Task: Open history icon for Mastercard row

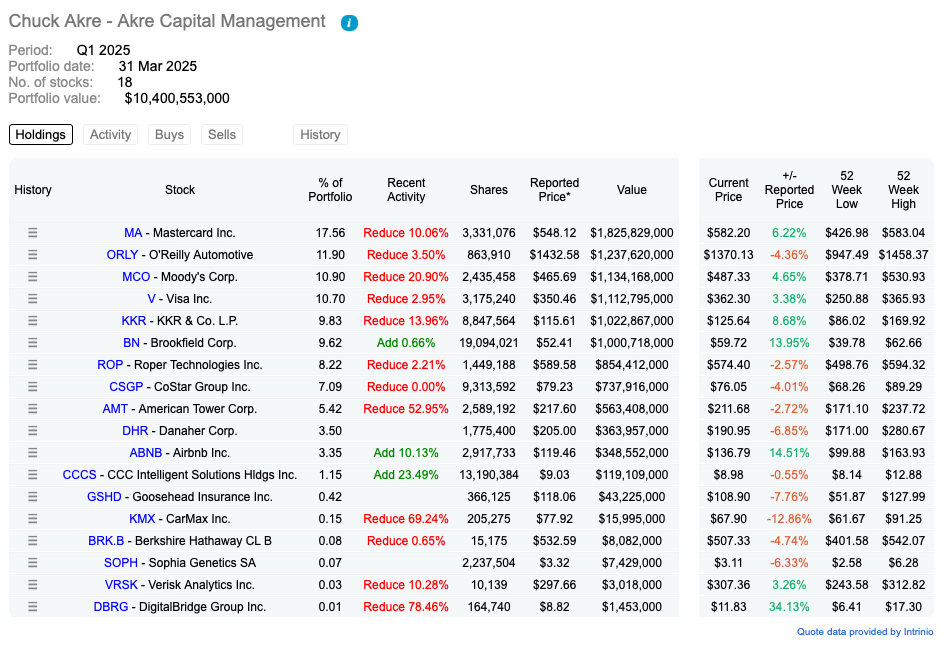Action: coord(33,233)
